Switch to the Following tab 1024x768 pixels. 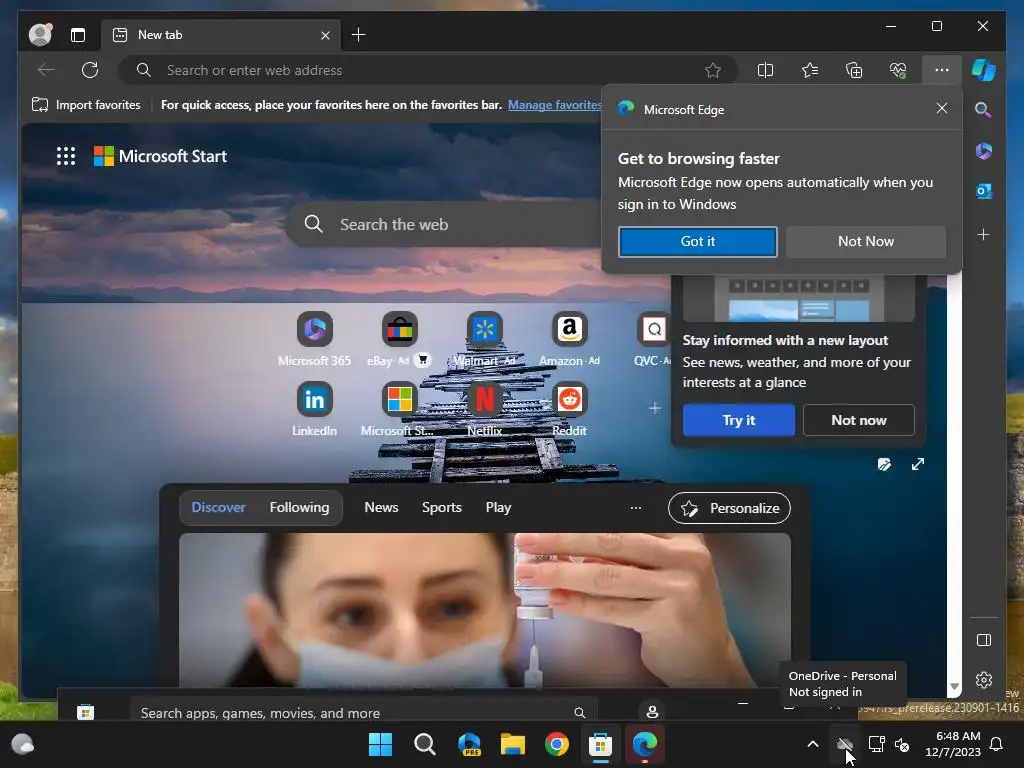pyautogui.click(x=299, y=507)
